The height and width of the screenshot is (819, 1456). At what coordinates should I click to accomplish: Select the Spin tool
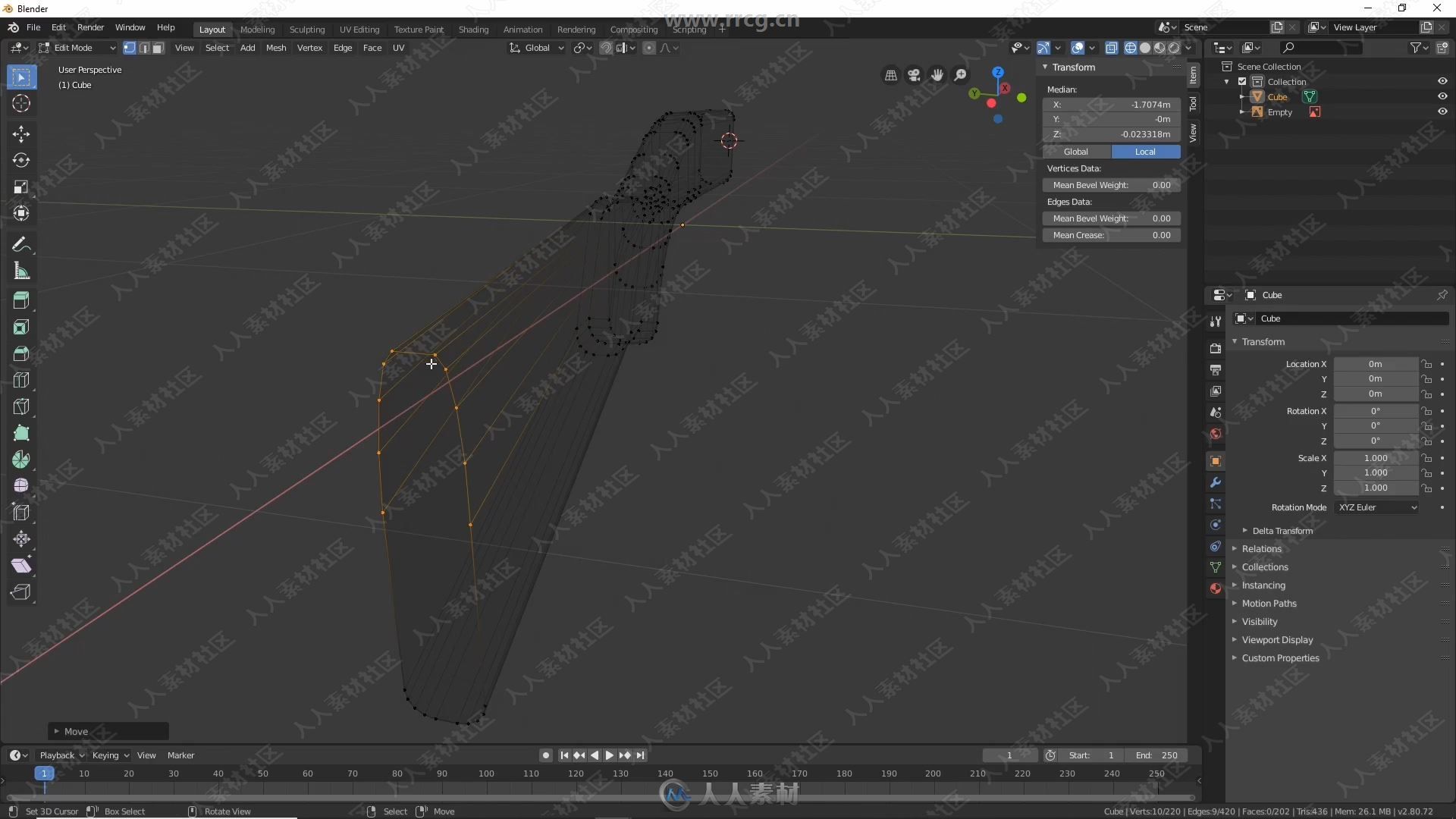[x=21, y=460]
